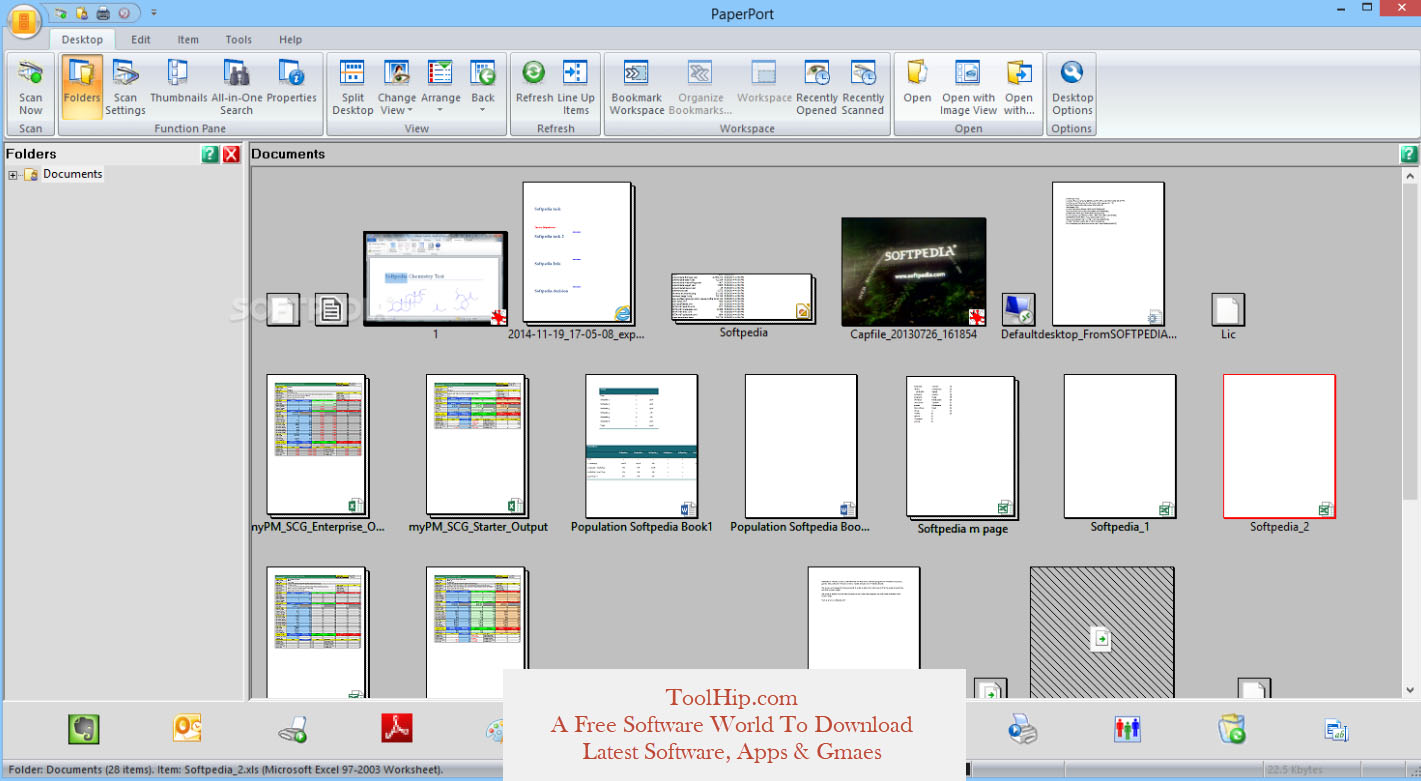
Task: Click the blue printer icon right of the banner
Action: pyautogui.click(x=1022, y=729)
